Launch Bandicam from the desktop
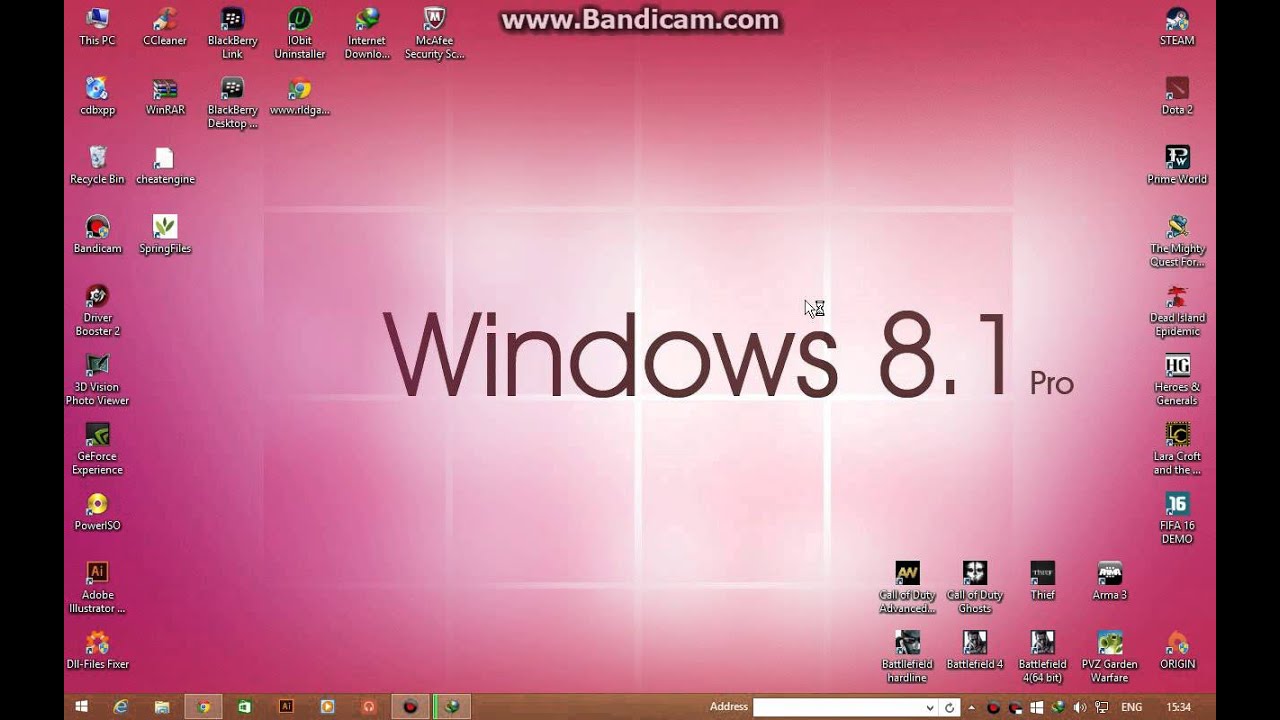Screen dimensions: 1280x720 coord(97,234)
